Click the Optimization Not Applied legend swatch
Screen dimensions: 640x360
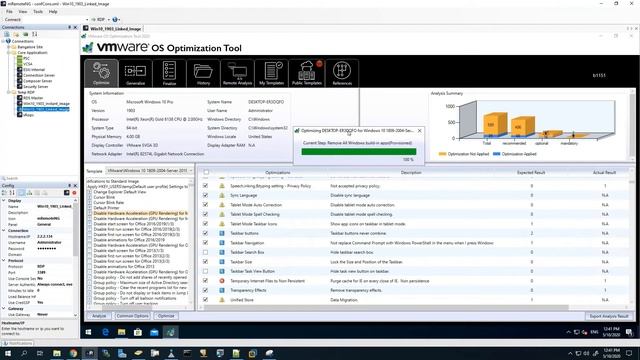pos(442,154)
